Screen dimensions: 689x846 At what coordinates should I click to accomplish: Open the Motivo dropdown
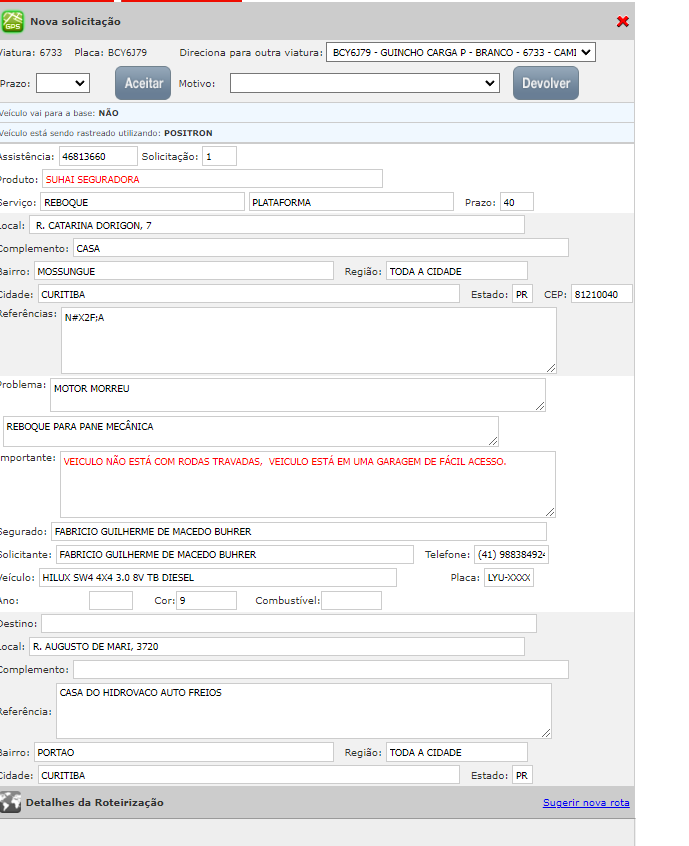(365, 83)
